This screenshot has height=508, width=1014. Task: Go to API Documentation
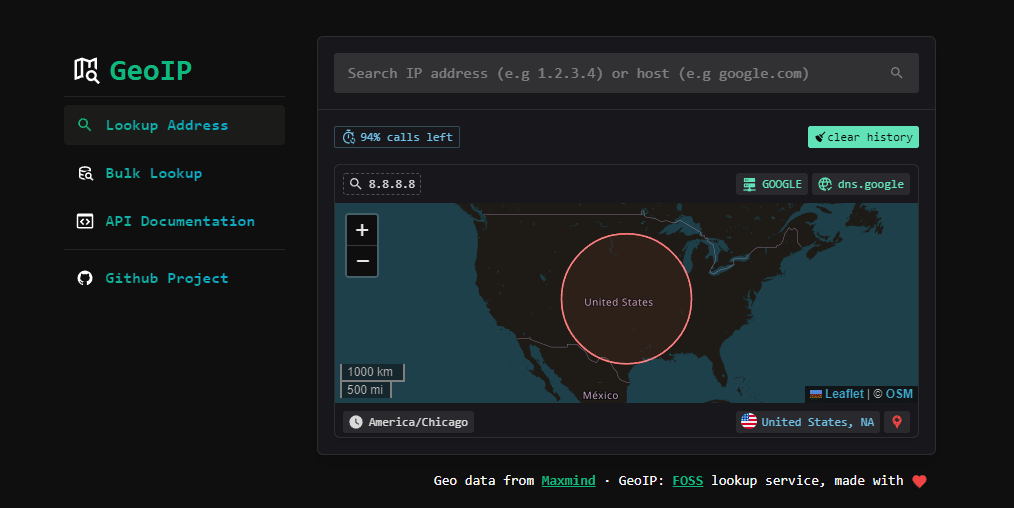(x=179, y=221)
